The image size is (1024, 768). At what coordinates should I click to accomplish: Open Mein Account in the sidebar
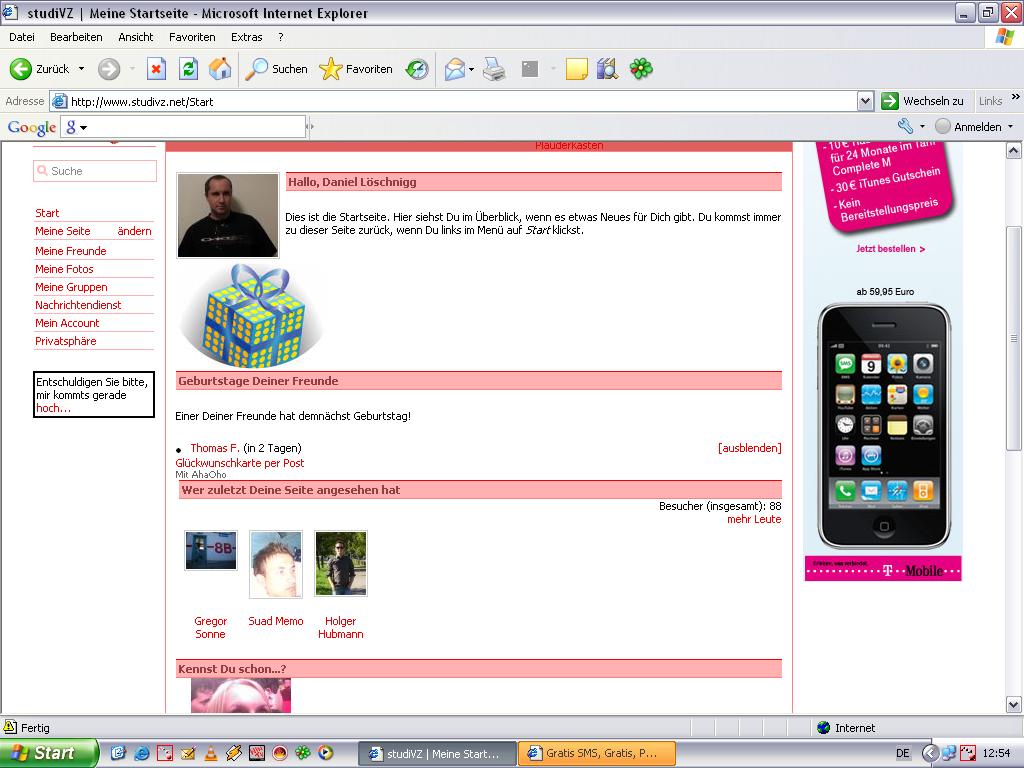pyautogui.click(x=67, y=323)
